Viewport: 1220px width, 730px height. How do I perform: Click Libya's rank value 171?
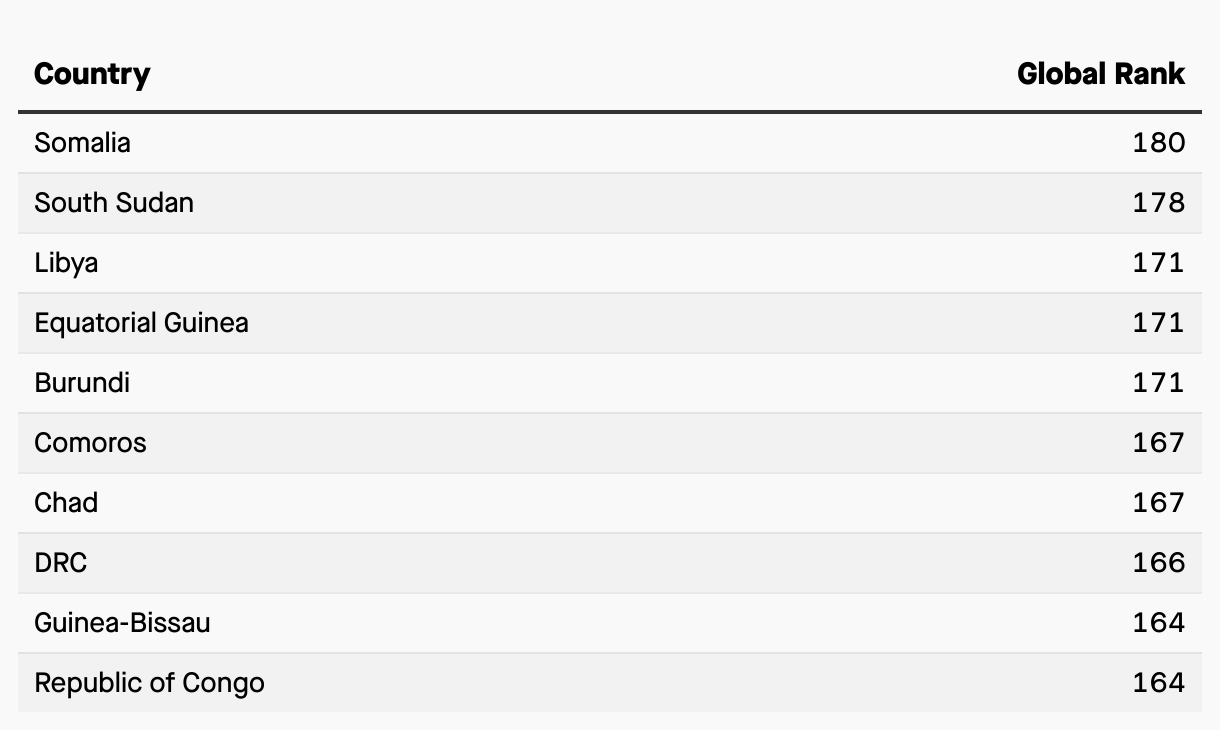1159,263
